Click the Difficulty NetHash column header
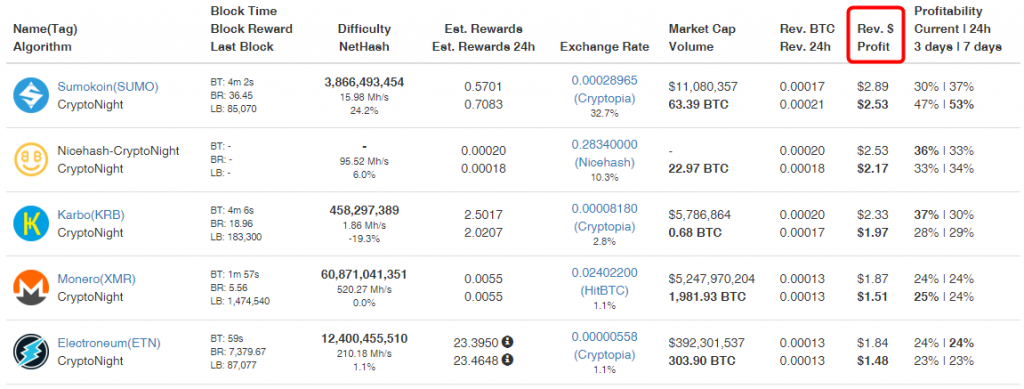The width and height of the screenshot is (1024, 389). pos(364,38)
